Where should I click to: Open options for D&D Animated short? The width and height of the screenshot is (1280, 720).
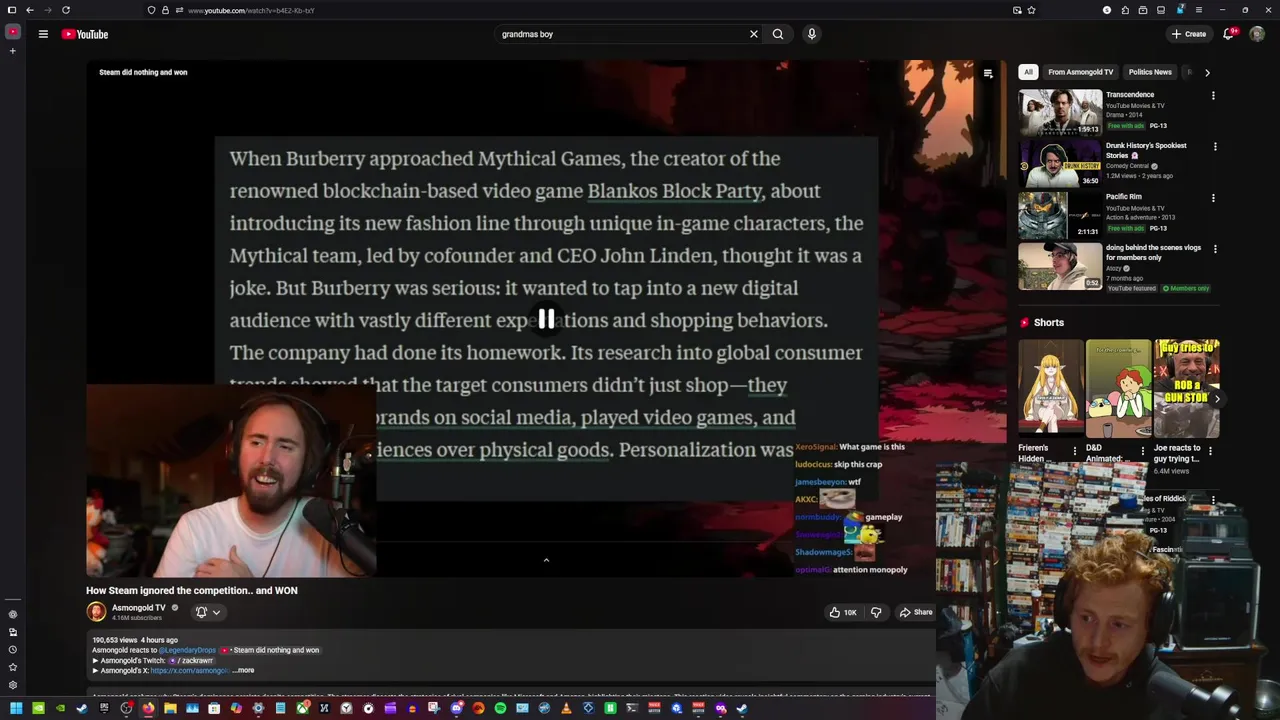pos(1143,451)
